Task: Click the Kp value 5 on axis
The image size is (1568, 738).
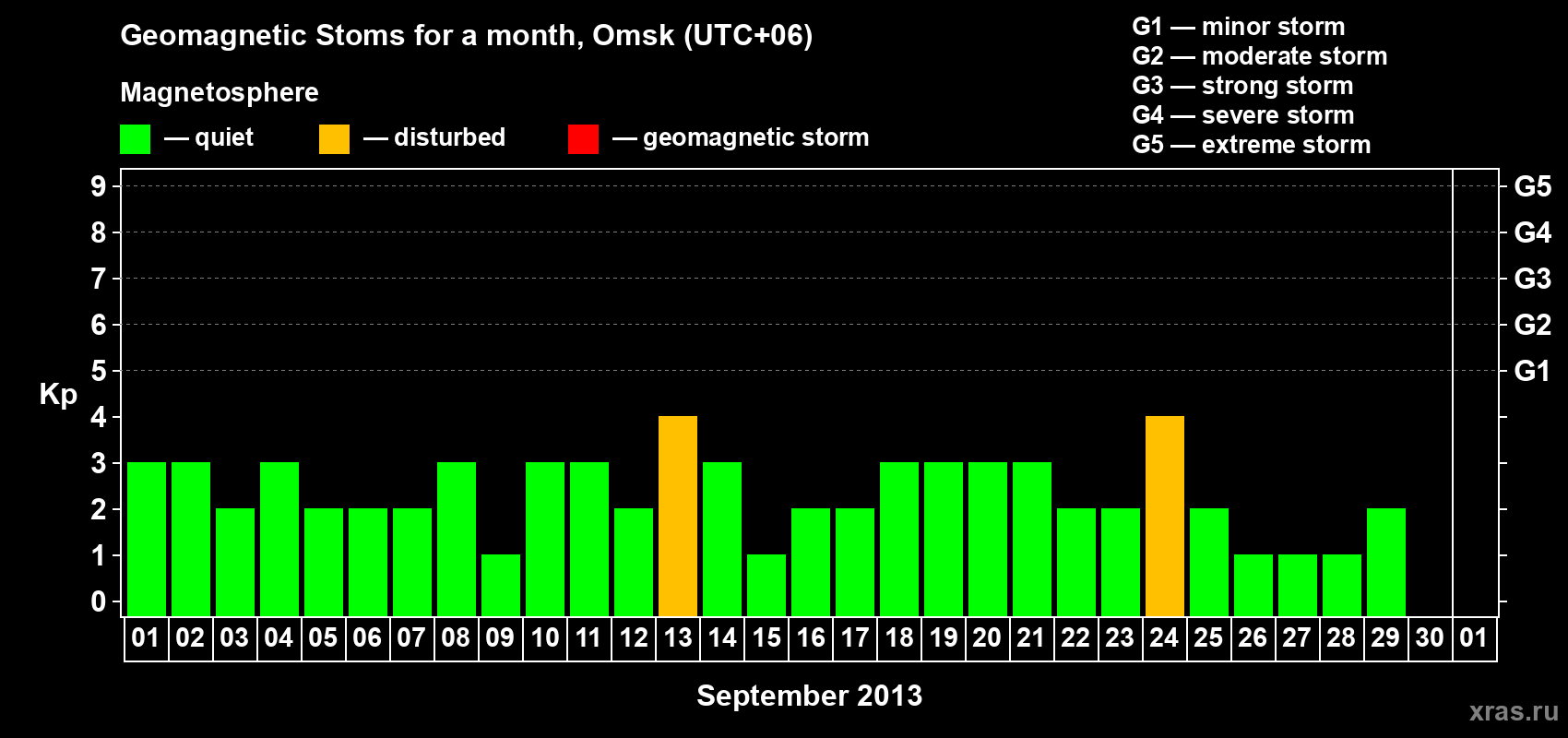Action: pyautogui.click(x=99, y=371)
